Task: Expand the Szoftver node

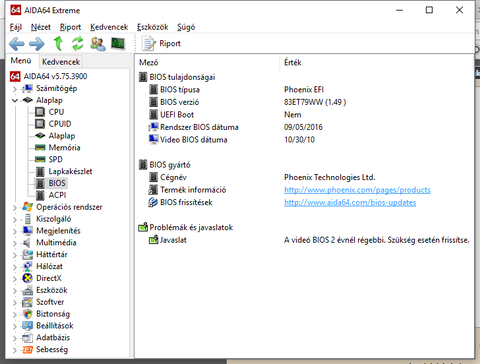Action: [x=15, y=302]
